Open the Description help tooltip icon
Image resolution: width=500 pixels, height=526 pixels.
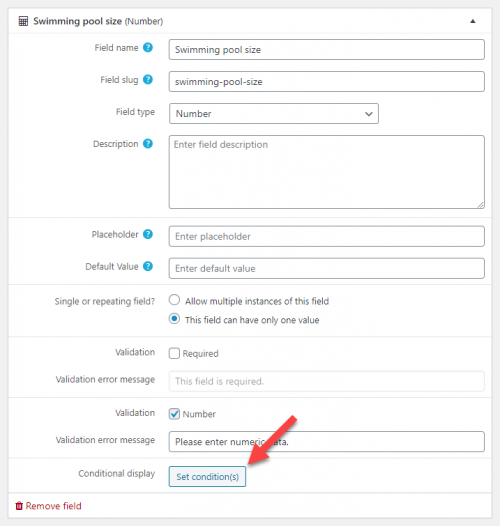pos(148,144)
